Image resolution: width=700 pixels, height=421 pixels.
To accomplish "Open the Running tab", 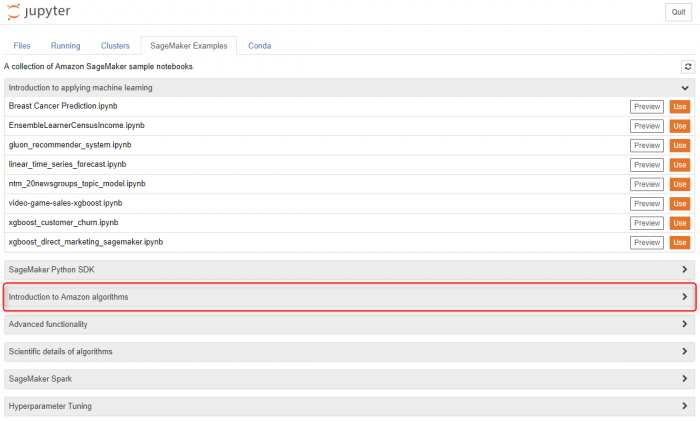I will point(66,46).
